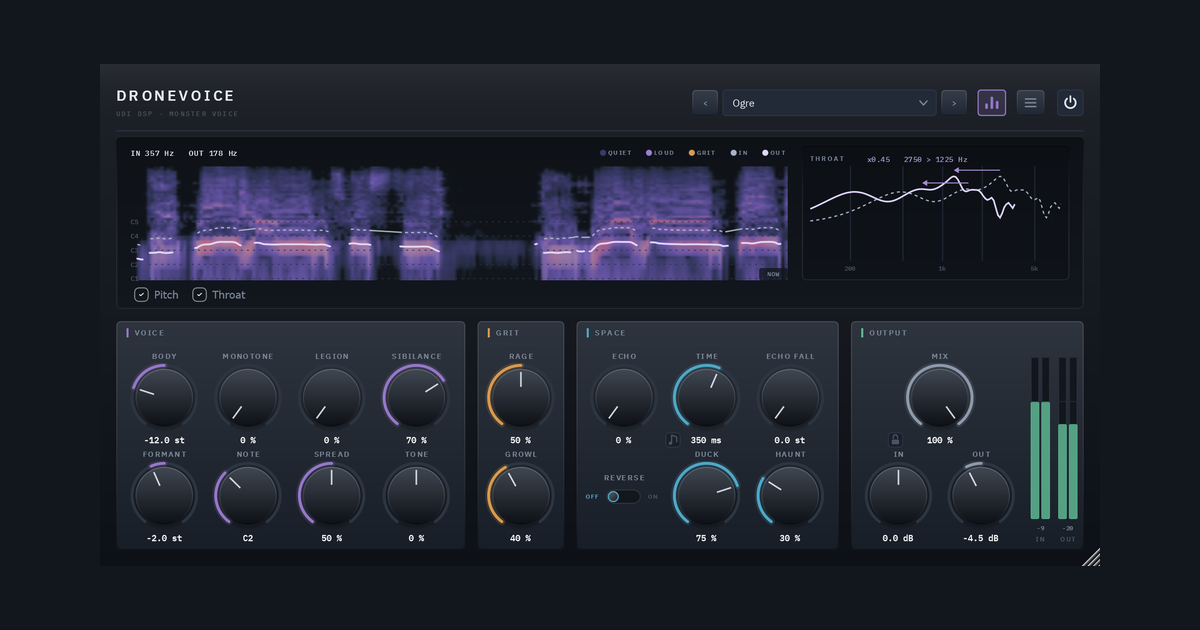Click the Formant knob
This screenshot has height=630, width=1200.
pyautogui.click(x=164, y=495)
